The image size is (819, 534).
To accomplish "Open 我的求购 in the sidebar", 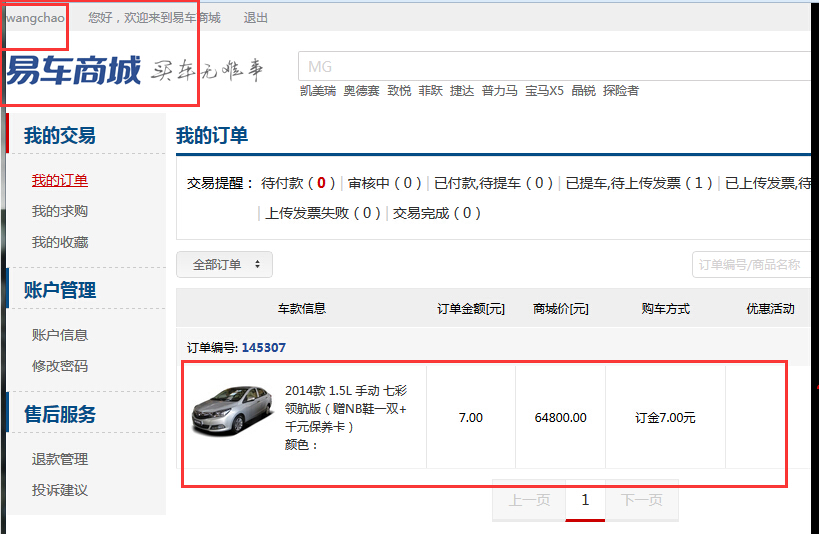I will tap(60, 211).
